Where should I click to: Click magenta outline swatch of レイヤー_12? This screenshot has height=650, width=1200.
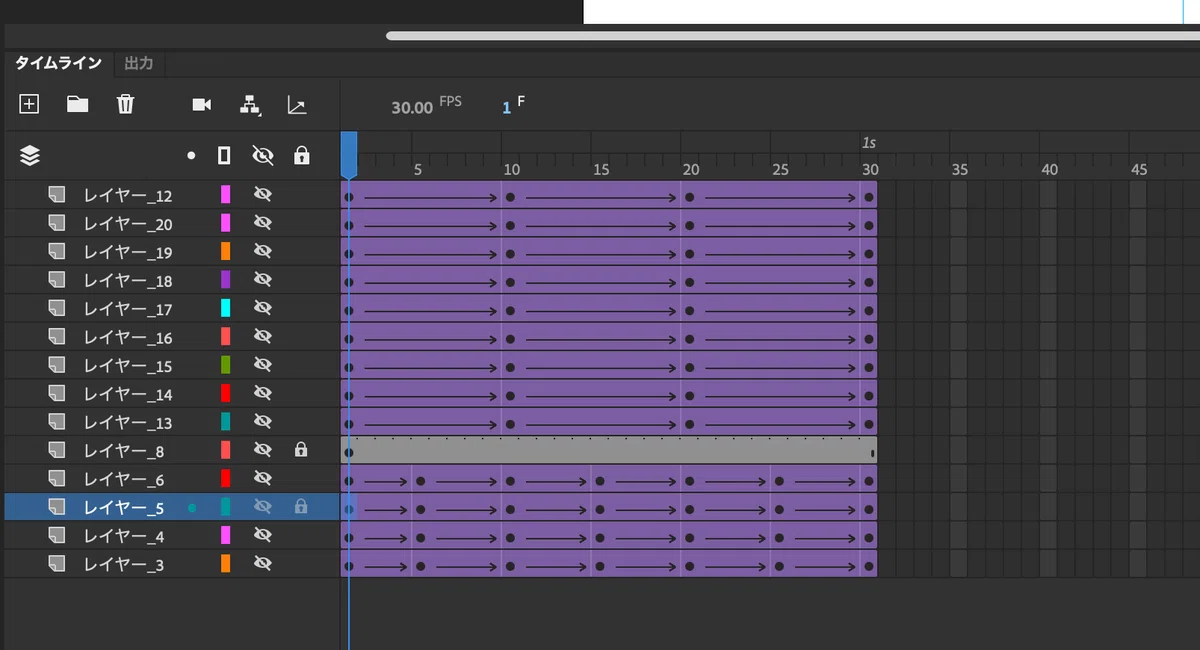[226, 194]
